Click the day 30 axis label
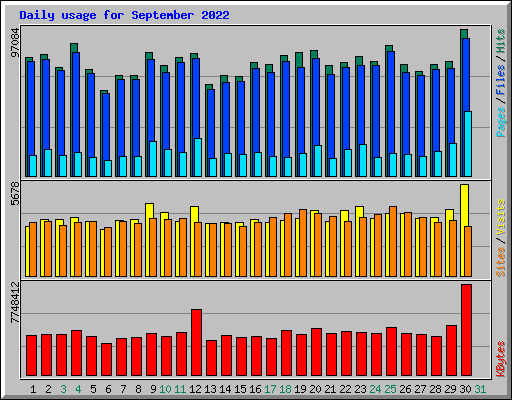 click(x=465, y=389)
